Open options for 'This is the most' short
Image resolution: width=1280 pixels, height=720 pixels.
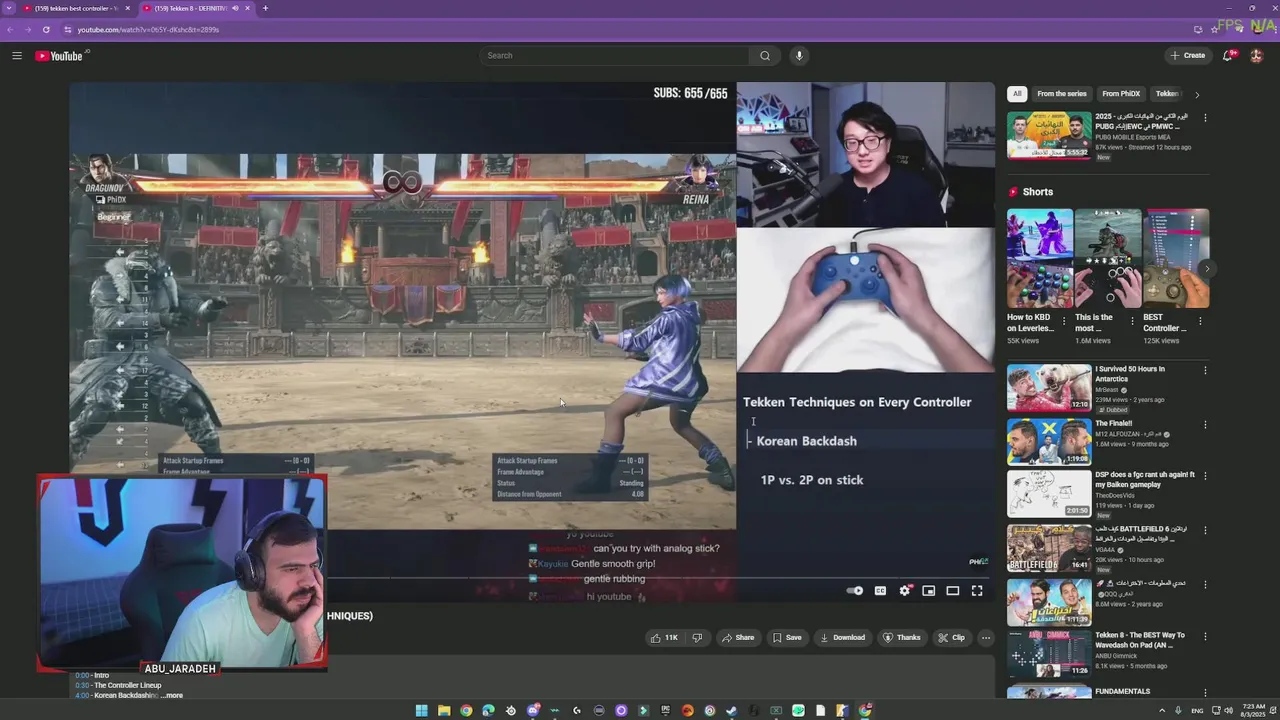click(1132, 321)
